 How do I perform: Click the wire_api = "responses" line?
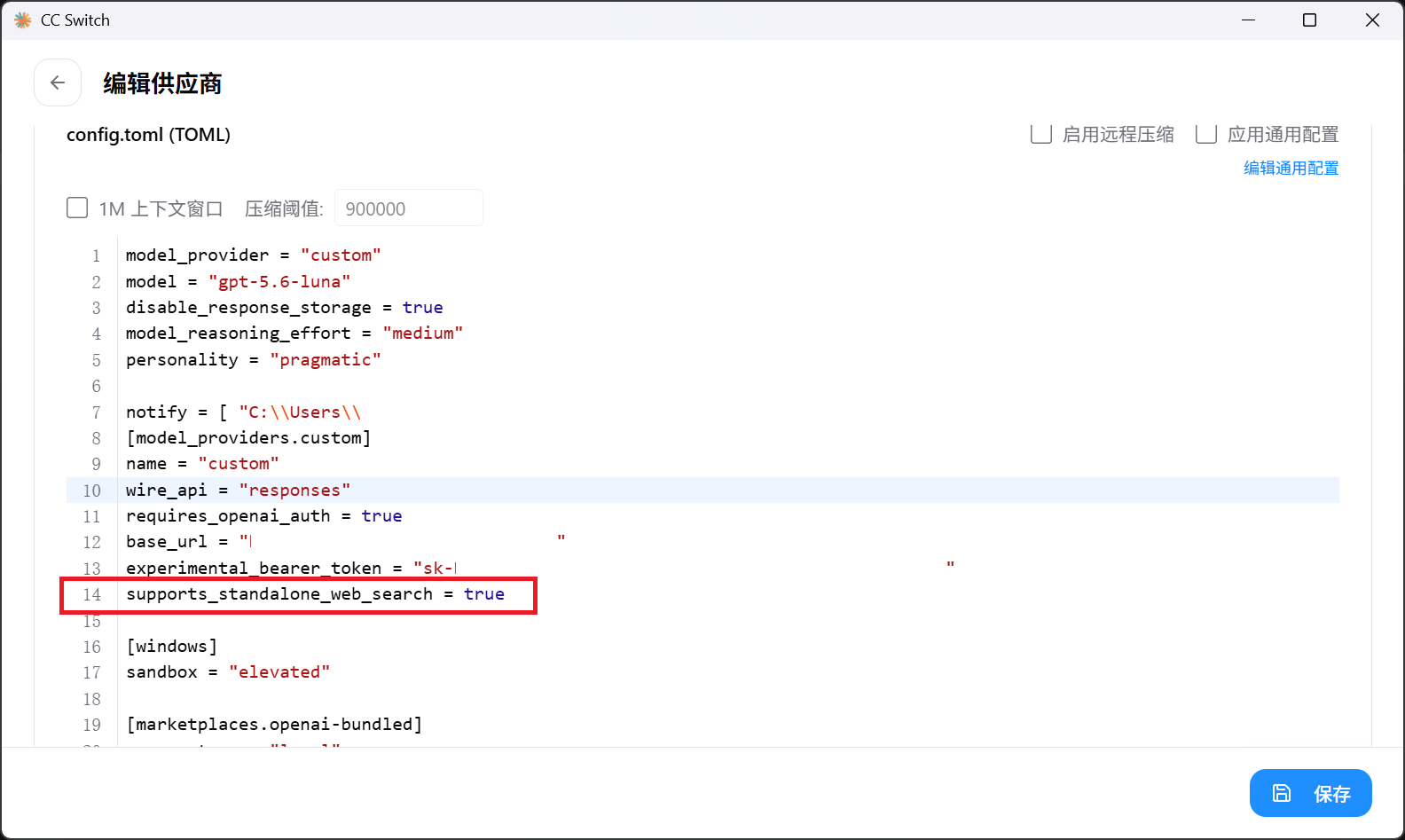(x=238, y=491)
